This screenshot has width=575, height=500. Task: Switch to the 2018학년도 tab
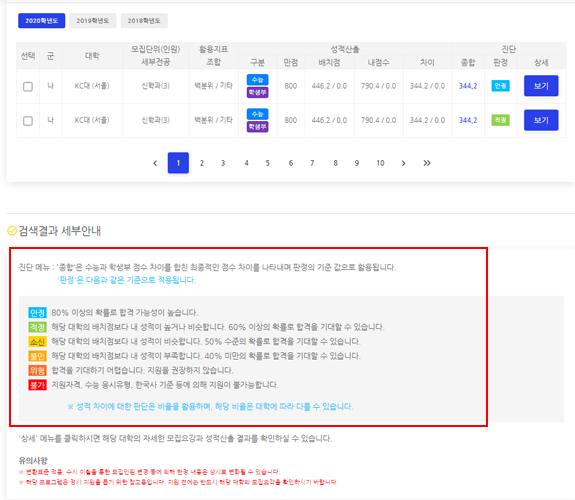[x=144, y=21]
